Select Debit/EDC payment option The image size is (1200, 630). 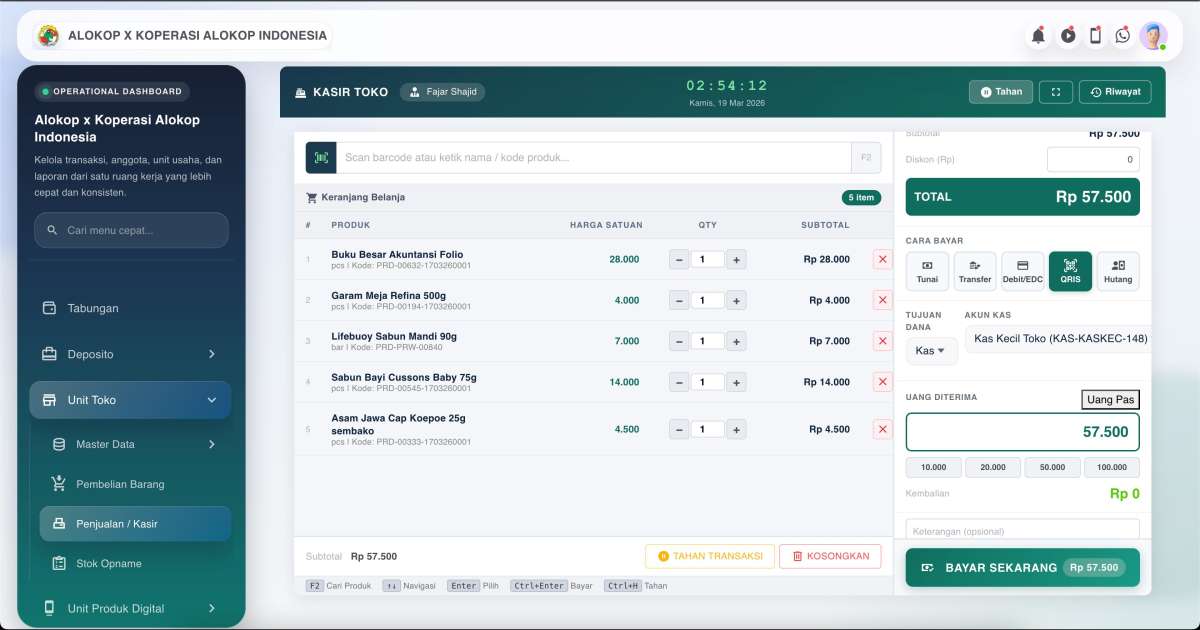coord(1022,271)
